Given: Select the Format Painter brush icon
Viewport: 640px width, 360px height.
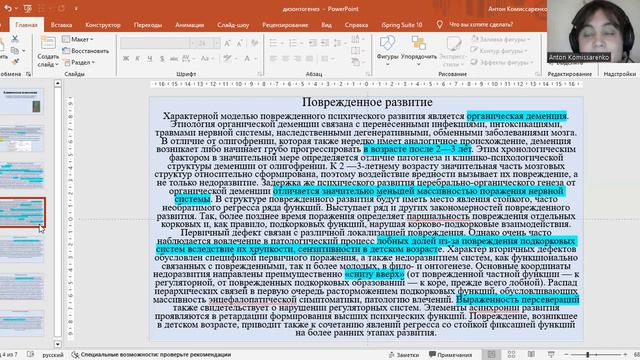Looking at the screenshot, I should 15,61.
